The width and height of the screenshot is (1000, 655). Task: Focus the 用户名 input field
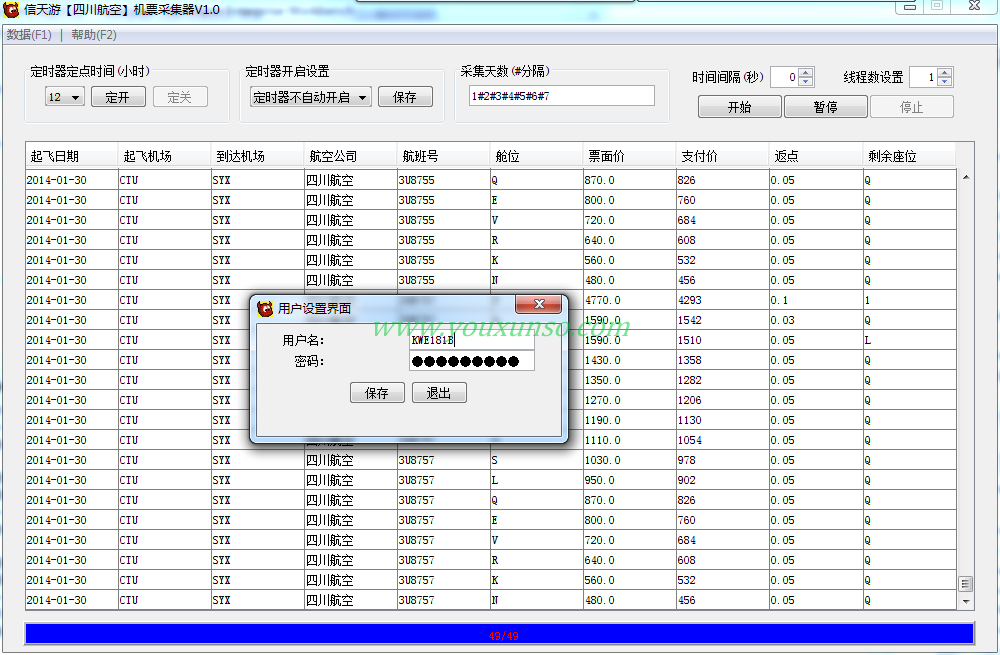click(471, 340)
